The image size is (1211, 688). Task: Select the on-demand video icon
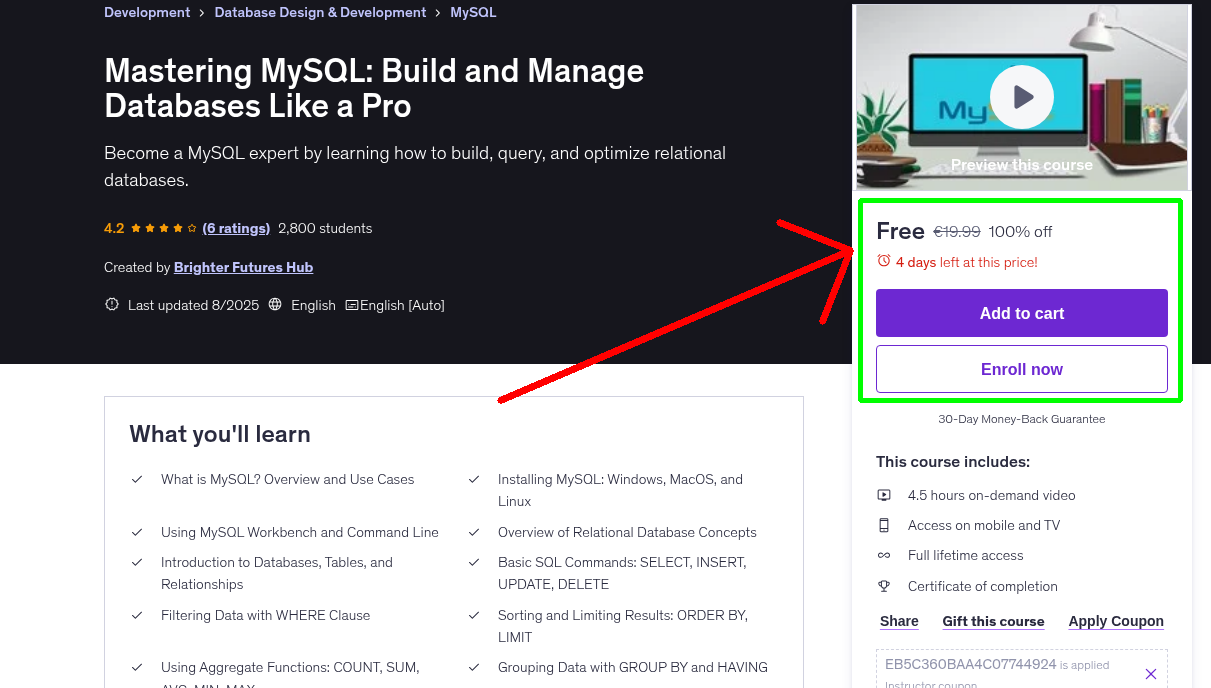(884, 494)
